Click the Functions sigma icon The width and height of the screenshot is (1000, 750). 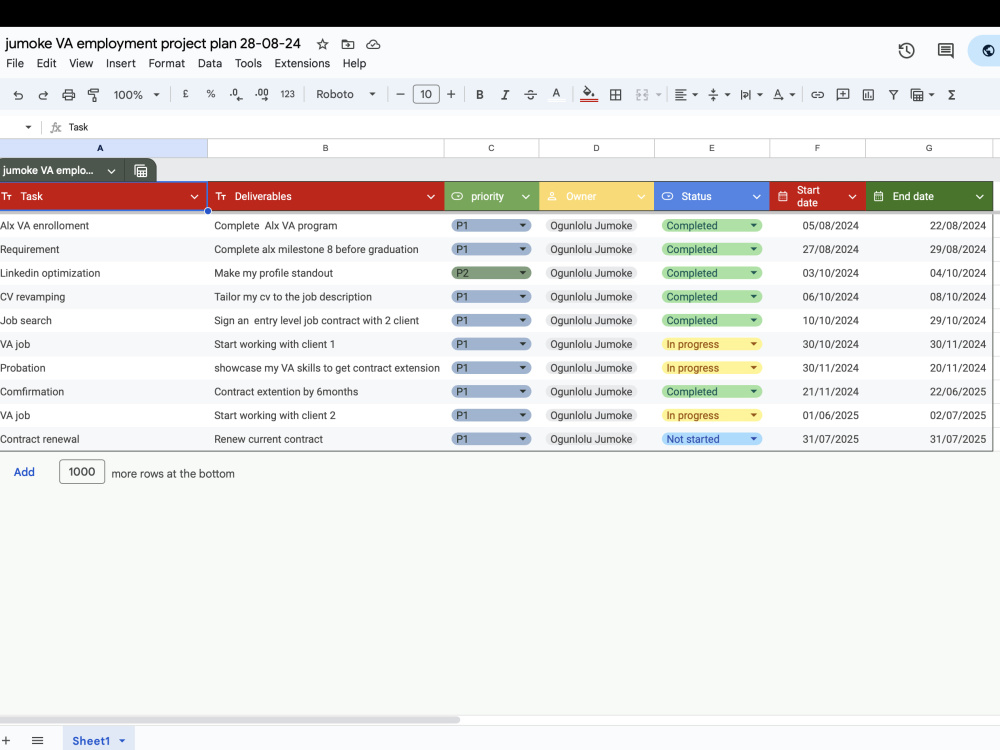pos(952,95)
